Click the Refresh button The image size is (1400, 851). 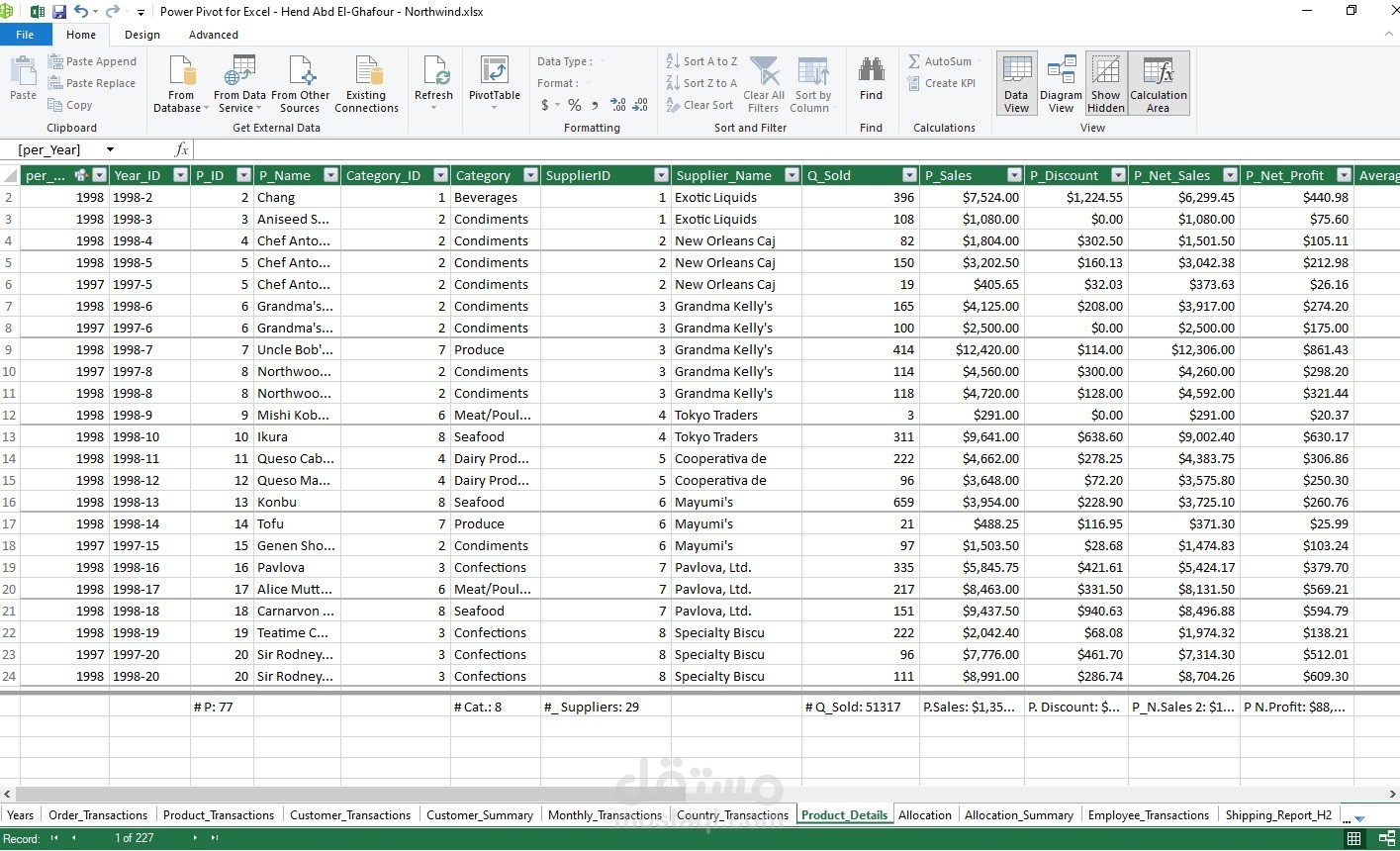point(433,83)
